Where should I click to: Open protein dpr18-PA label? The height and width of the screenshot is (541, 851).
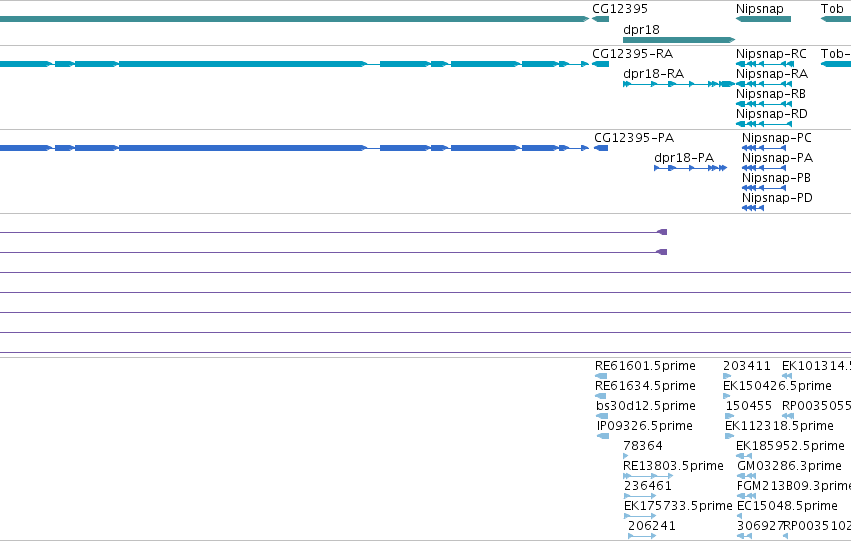684,158
